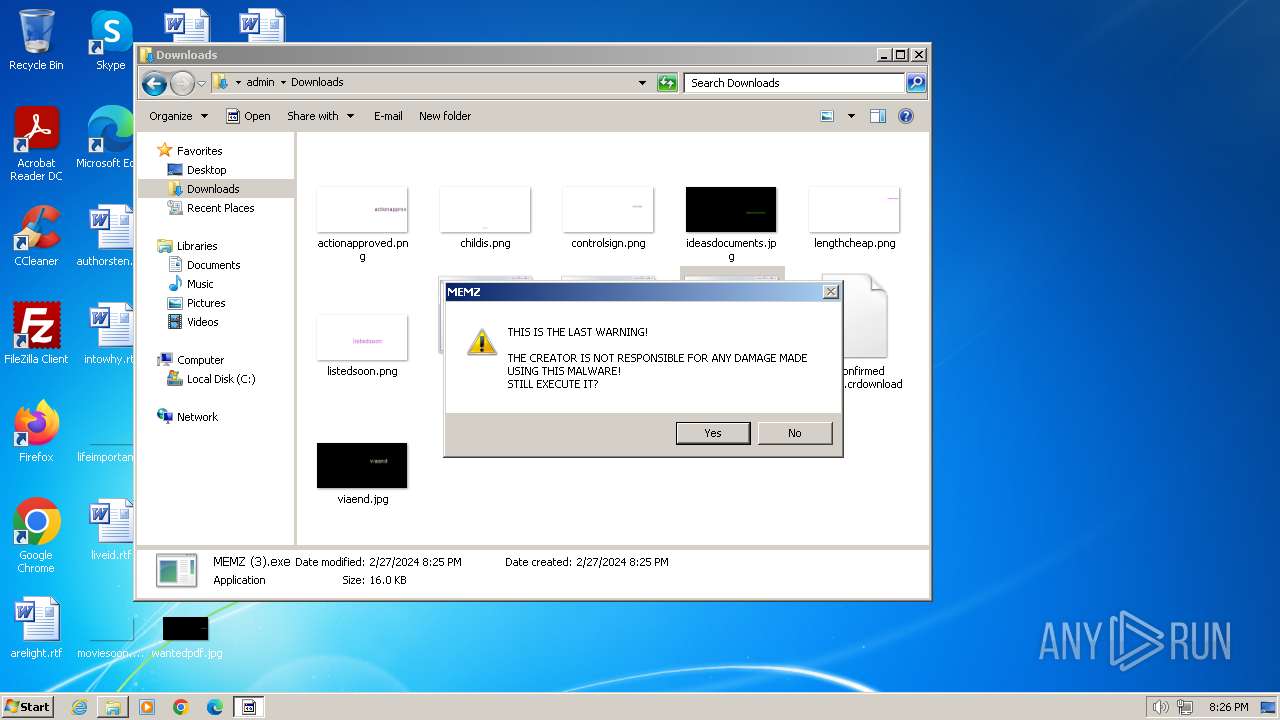The width and height of the screenshot is (1280, 720).
Task: Open the Start menu
Action: coord(28,706)
